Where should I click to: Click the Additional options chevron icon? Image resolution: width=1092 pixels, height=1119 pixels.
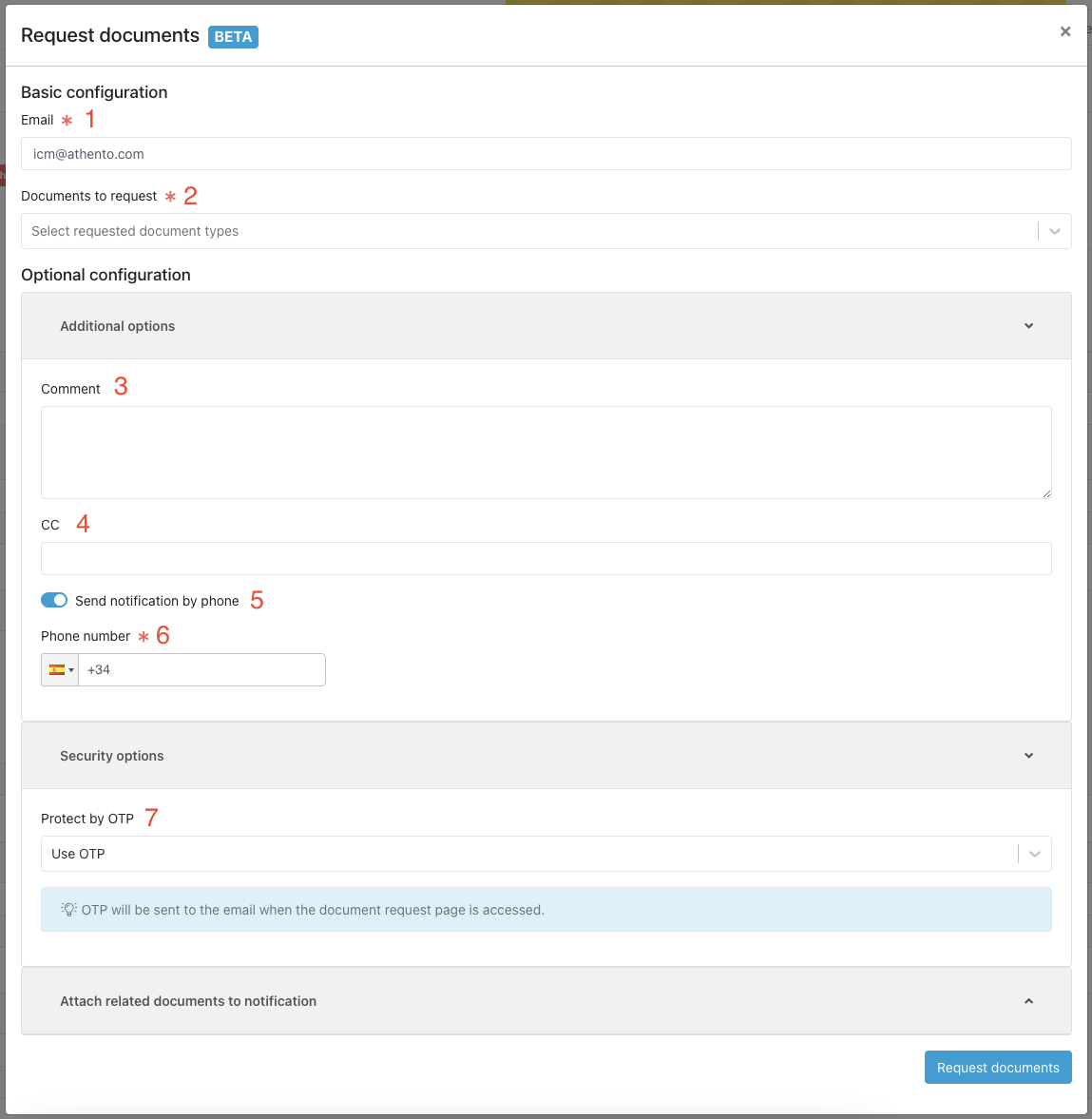coord(1028,326)
